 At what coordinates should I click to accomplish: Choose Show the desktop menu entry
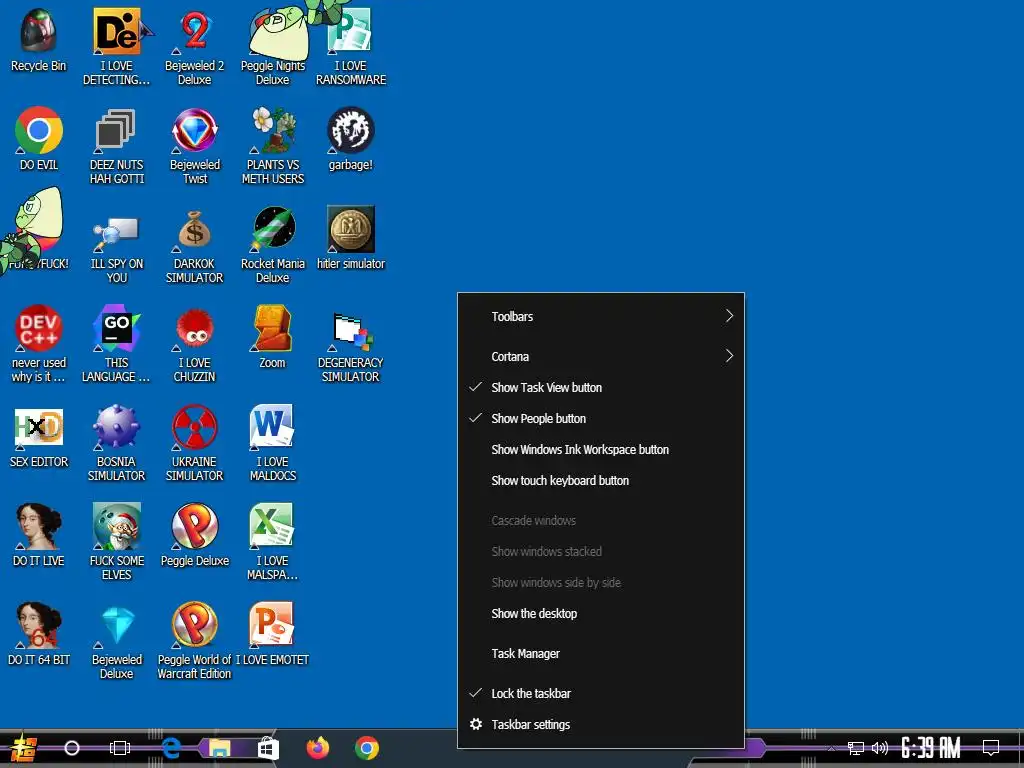point(601,614)
